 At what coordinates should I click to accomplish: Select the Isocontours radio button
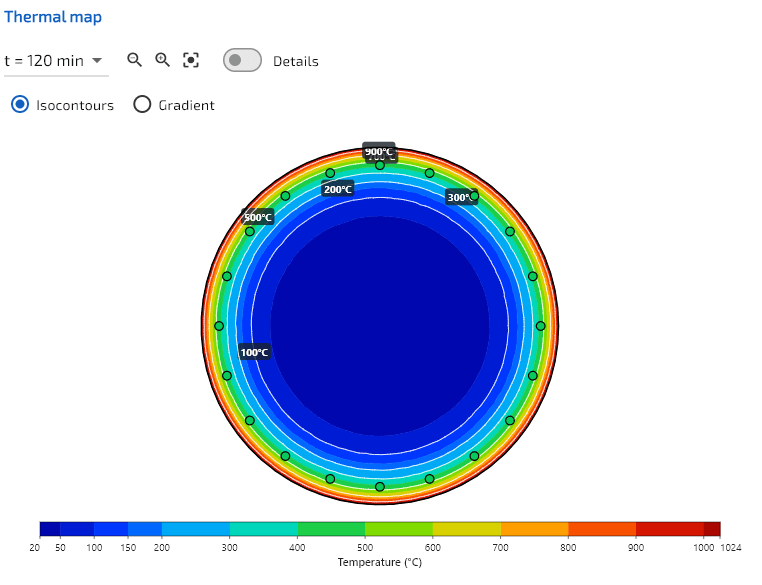20,104
